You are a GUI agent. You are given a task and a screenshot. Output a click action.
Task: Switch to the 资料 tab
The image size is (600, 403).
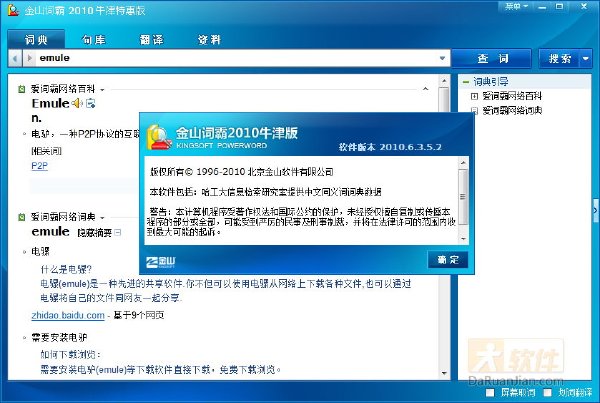[209, 39]
